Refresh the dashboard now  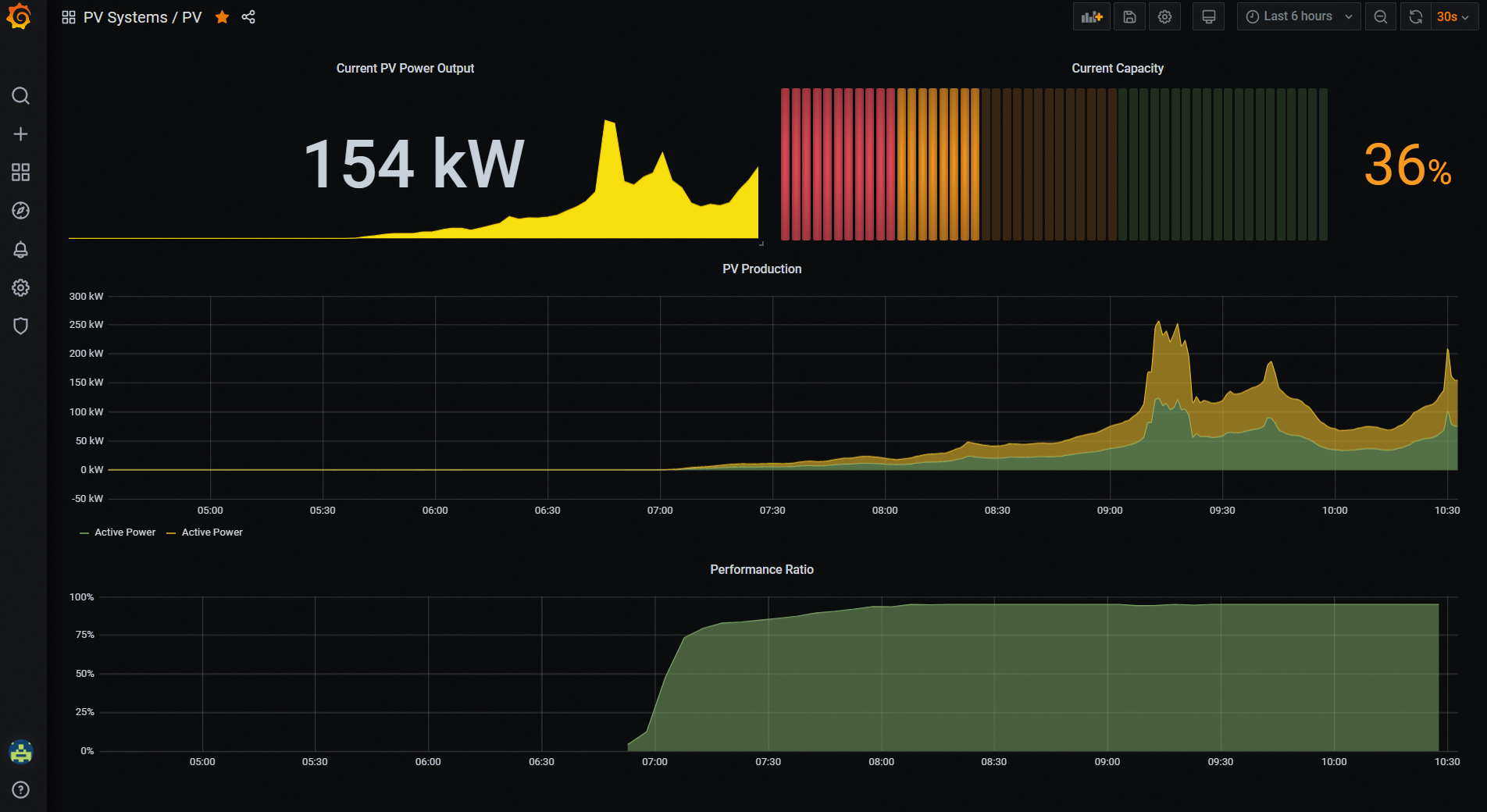pyautogui.click(x=1416, y=16)
